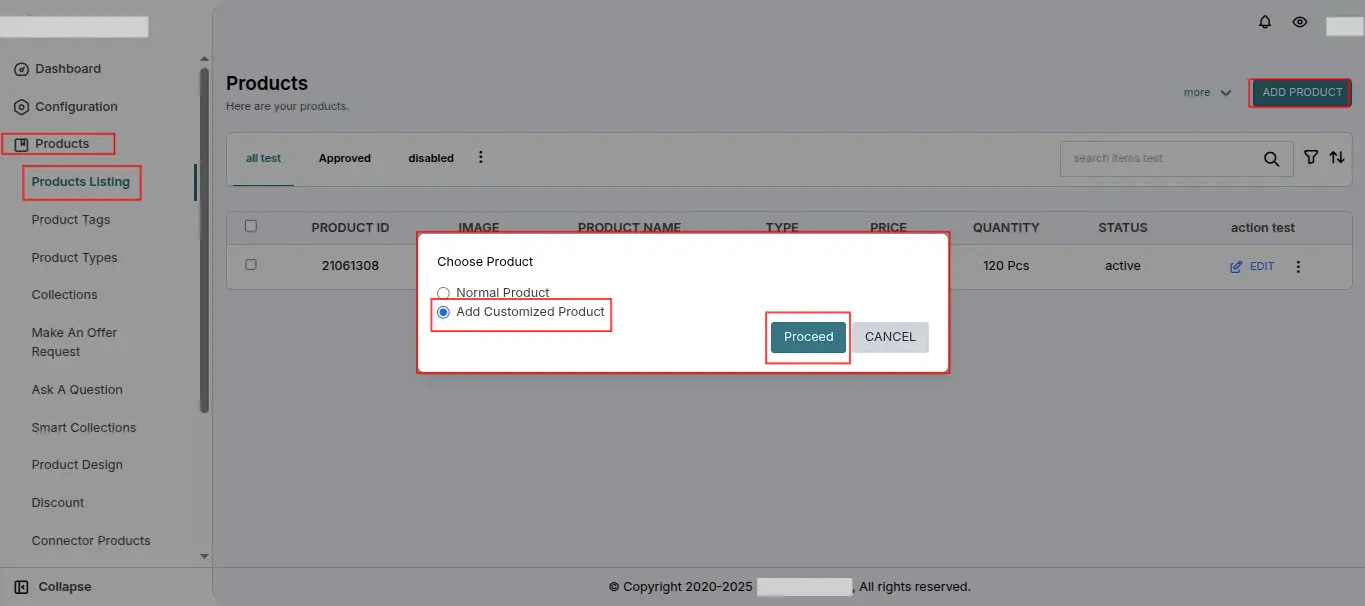1365x606 pixels.
Task: Open the notifications bell icon
Action: click(1265, 22)
